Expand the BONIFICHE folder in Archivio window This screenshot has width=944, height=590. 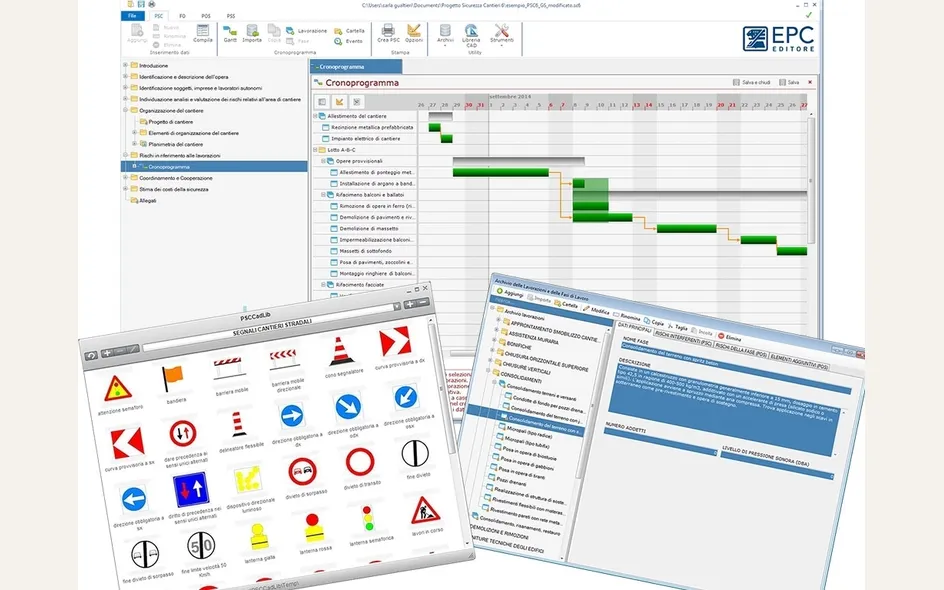(x=495, y=340)
